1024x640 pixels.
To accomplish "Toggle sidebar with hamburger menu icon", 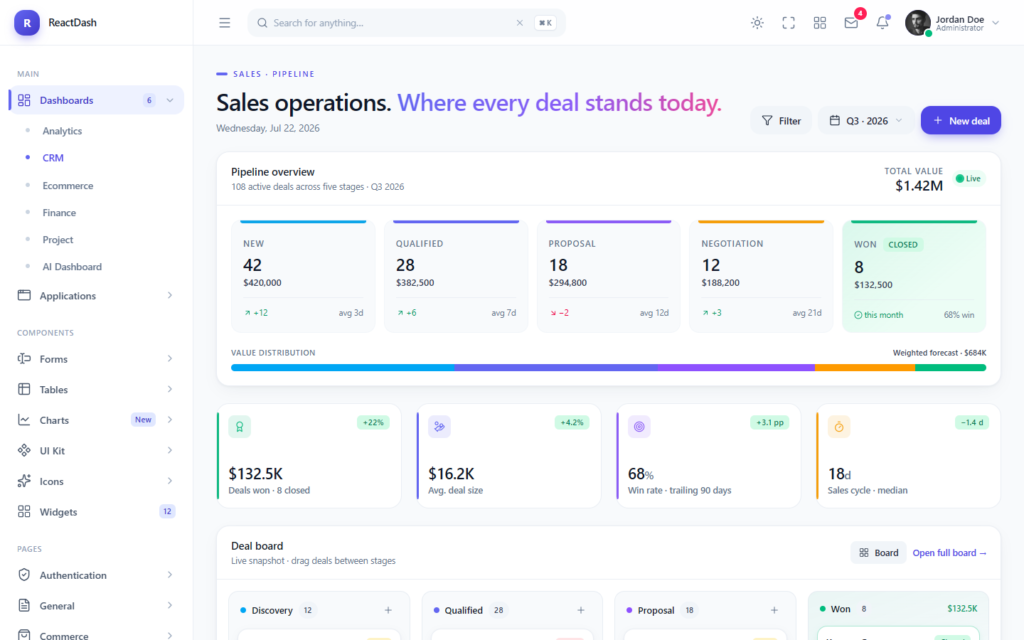I will coord(225,23).
